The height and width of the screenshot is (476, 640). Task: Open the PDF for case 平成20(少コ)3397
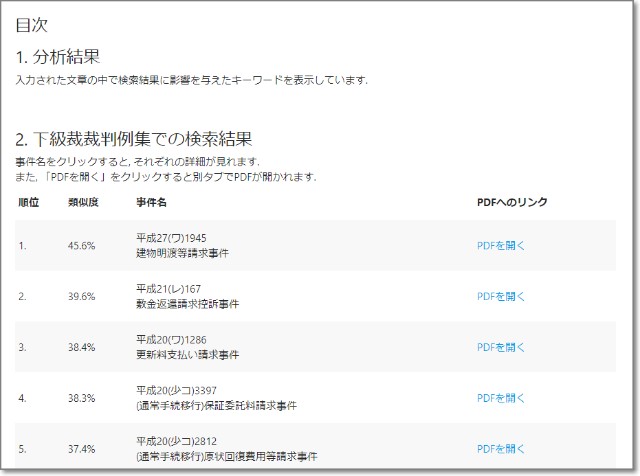pos(500,398)
